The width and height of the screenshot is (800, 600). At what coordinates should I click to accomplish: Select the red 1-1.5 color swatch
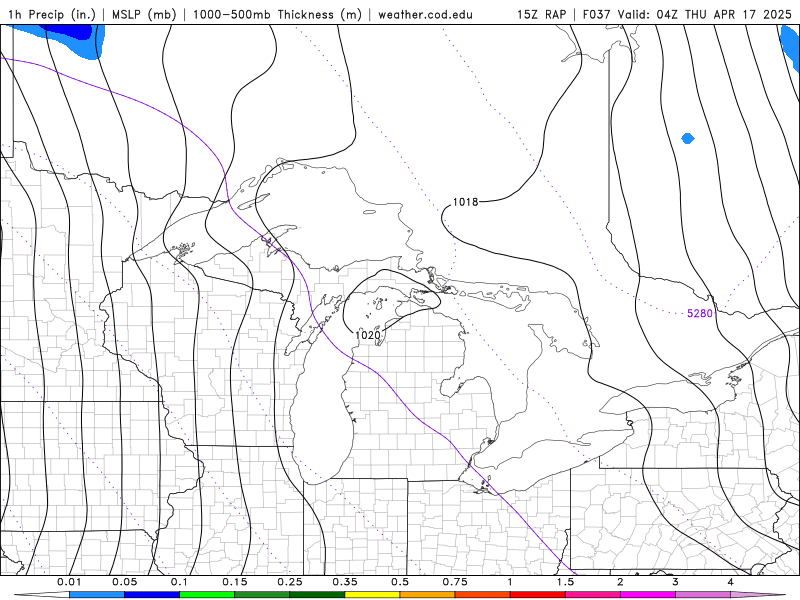tap(538, 595)
